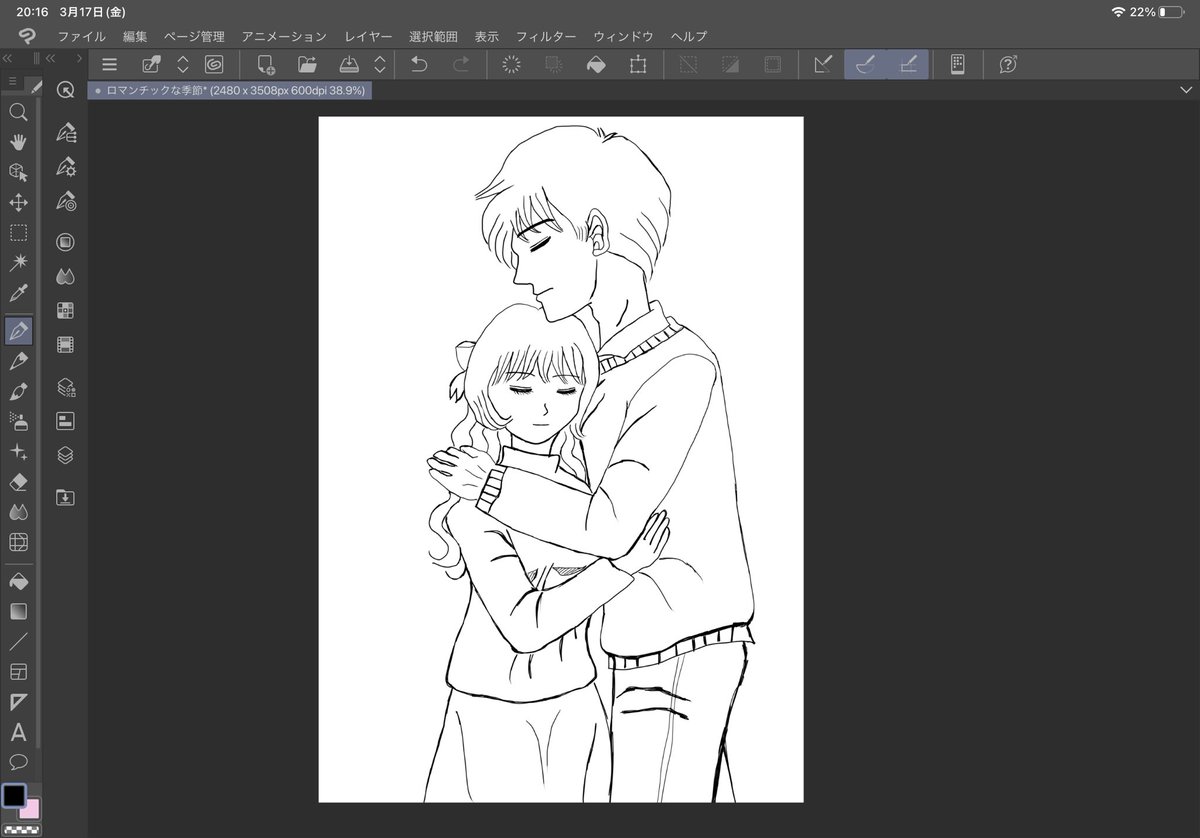The width and height of the screenshot is (1200, 838).
Task: Select the highlighted Pen tool
Action: tap(18, 331)
